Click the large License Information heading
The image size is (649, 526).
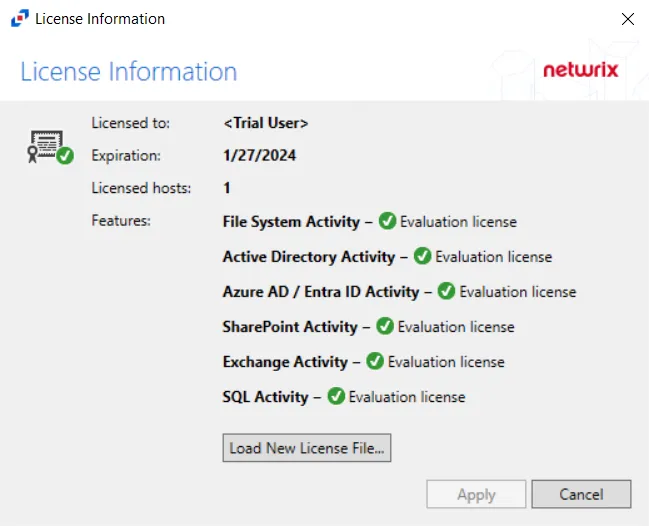[x=129, y=72]
